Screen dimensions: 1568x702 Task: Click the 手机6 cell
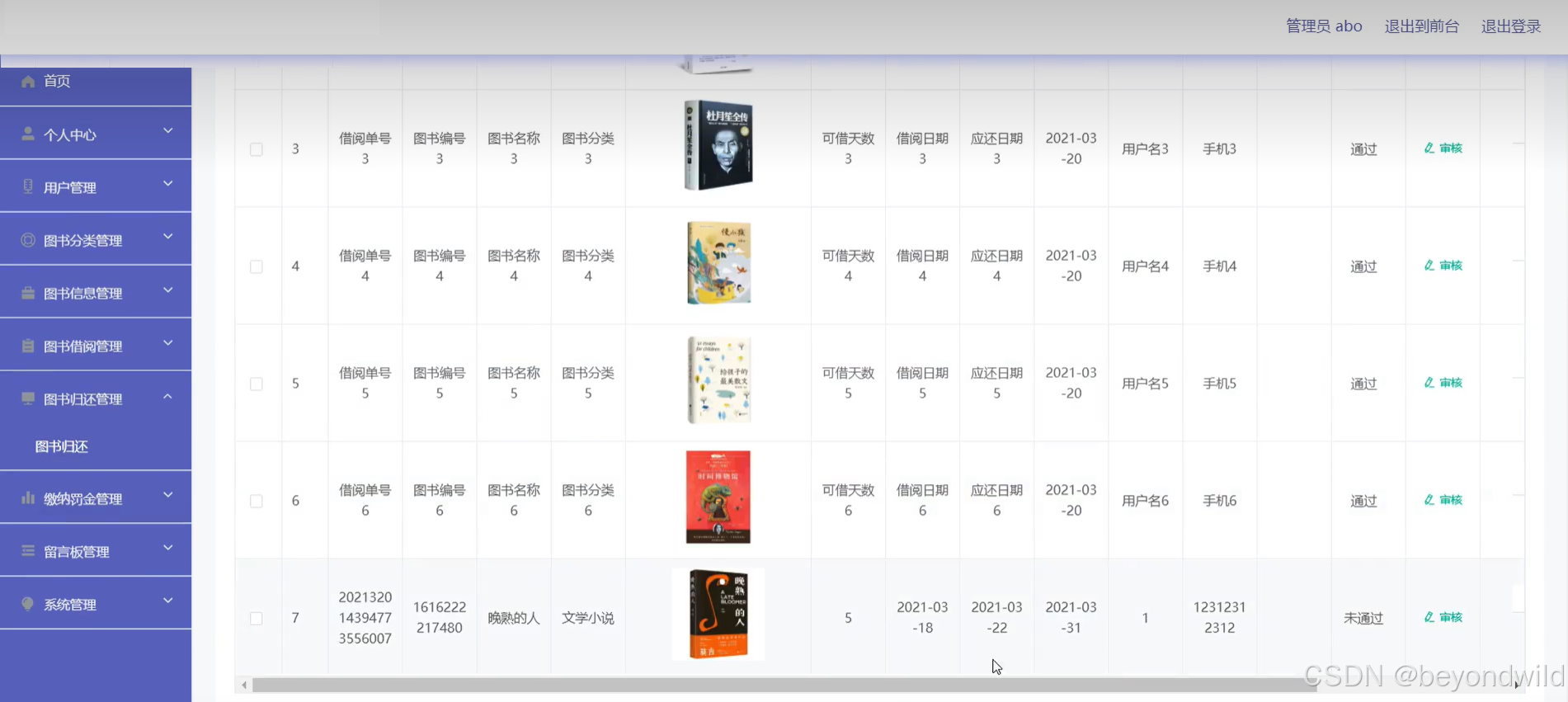1219,501
